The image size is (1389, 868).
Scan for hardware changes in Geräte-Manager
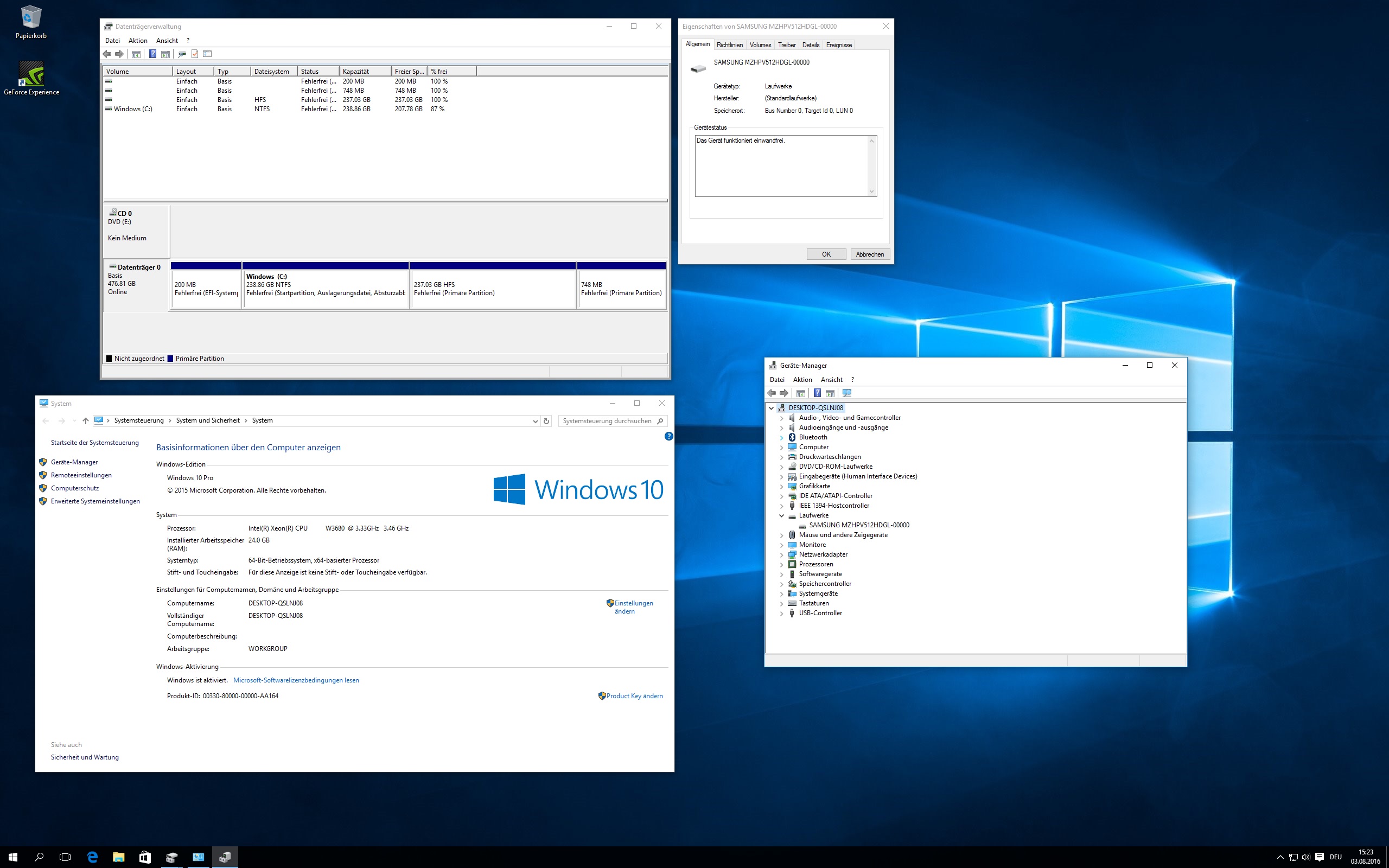click(846, 393)
